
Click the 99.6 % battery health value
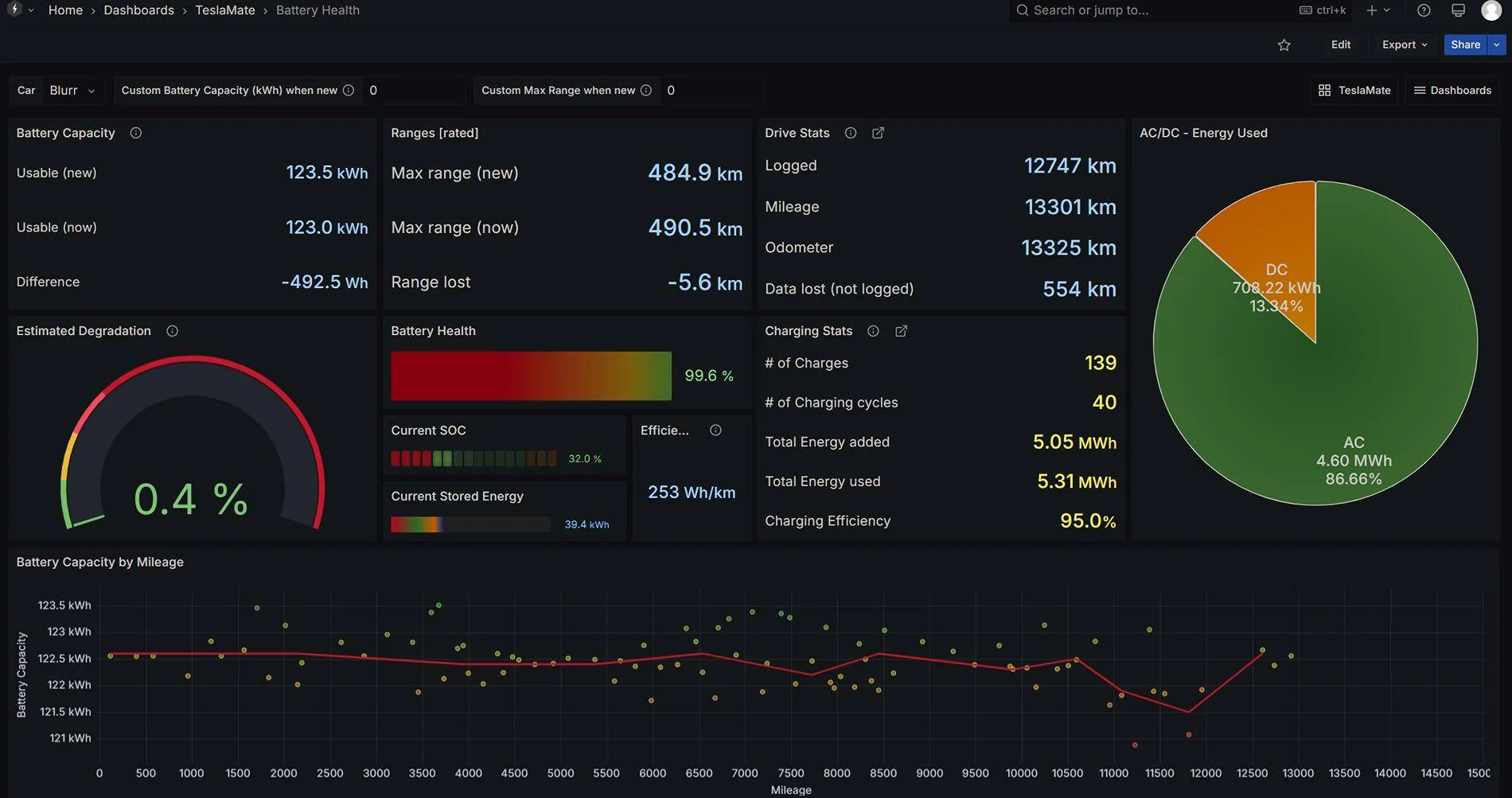coord(708,376)
